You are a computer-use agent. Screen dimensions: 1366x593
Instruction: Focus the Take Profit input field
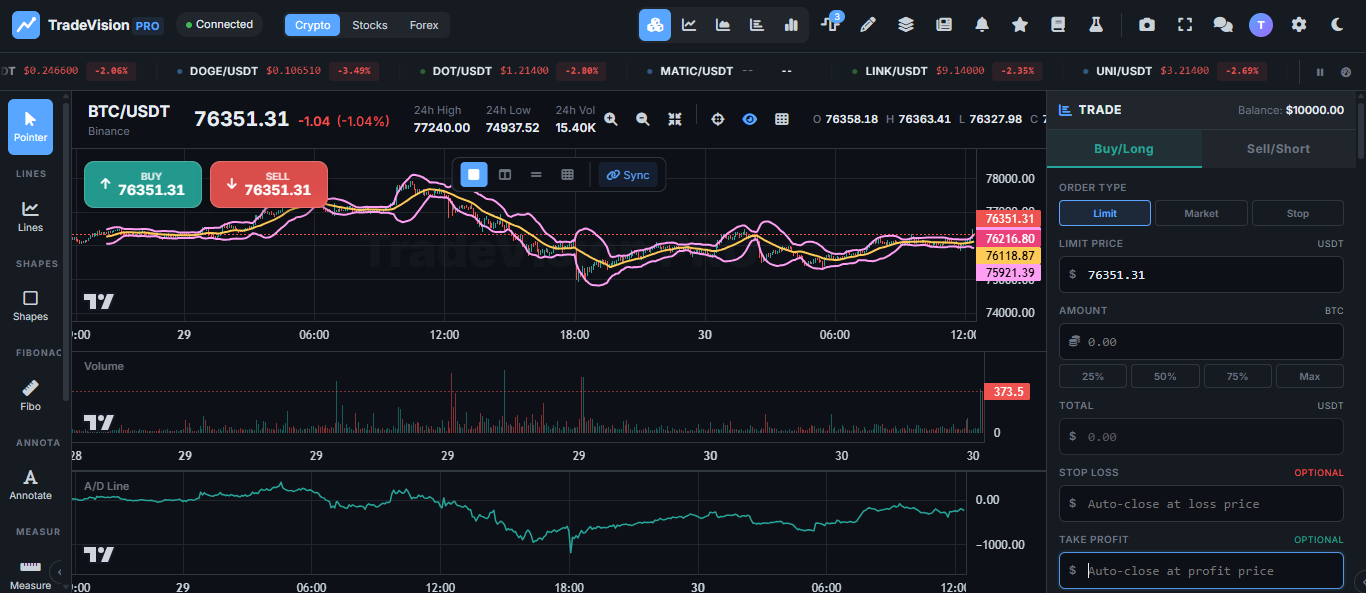pos(1201,570)
